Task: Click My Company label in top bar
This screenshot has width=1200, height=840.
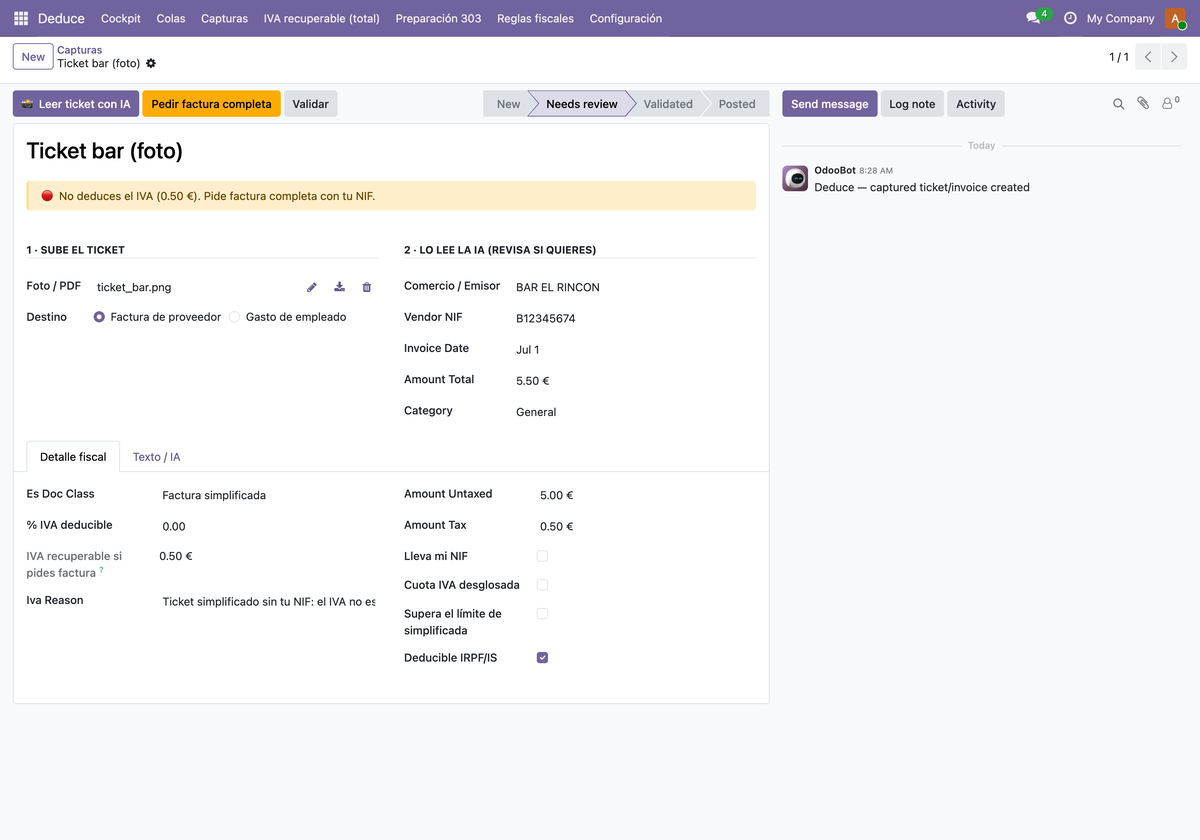Action: 1120,18
